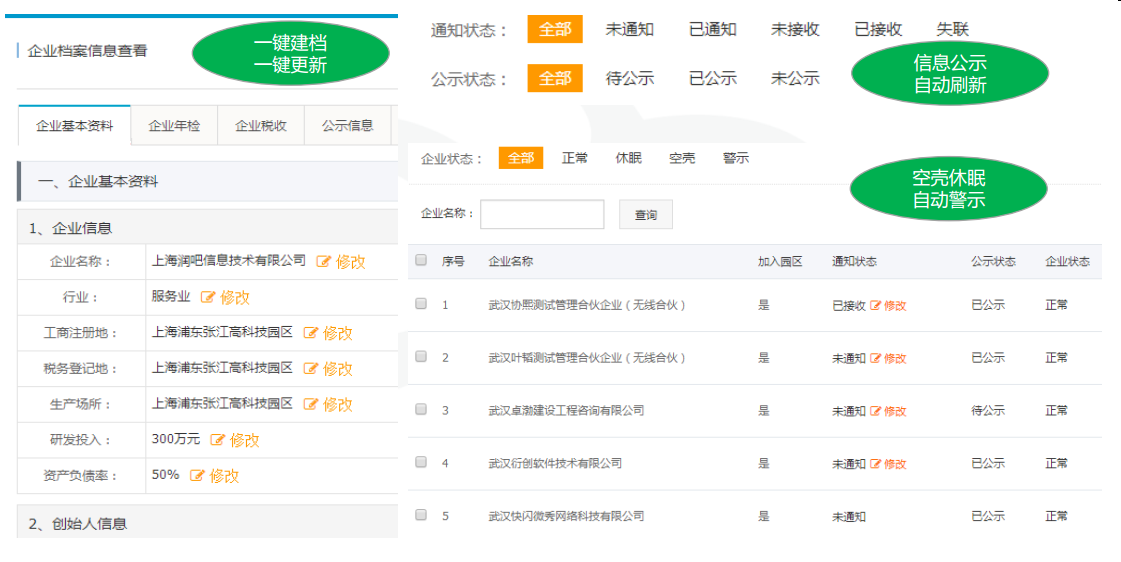Select 失联 under 通知状态 filter
Image resolution: width=1121 pixels, height=562 pixels.
click(x=952, y=30)
